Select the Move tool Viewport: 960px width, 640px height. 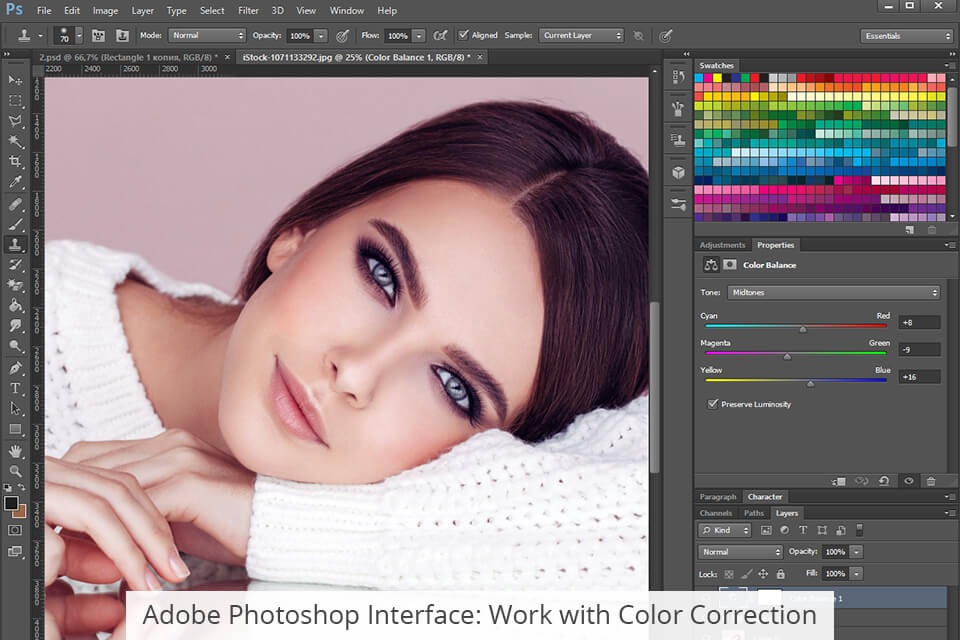15,80
